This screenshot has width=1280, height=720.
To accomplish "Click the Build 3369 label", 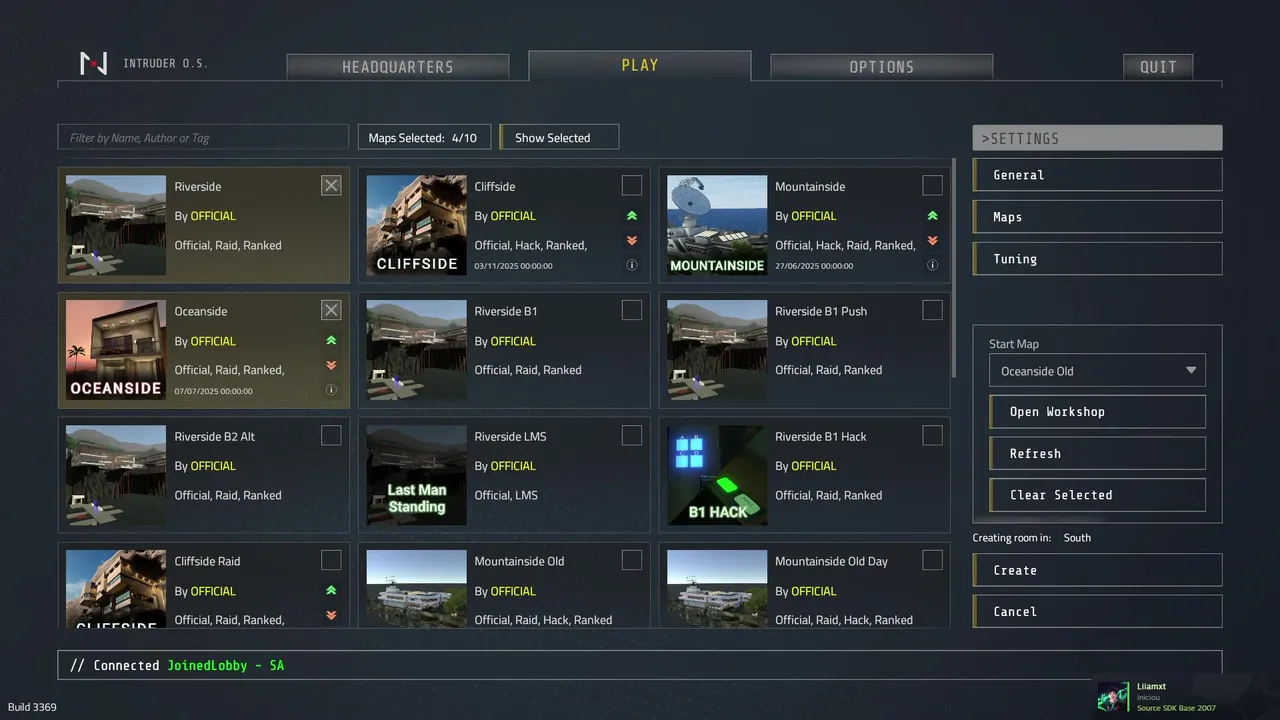I will pos(32,707).
